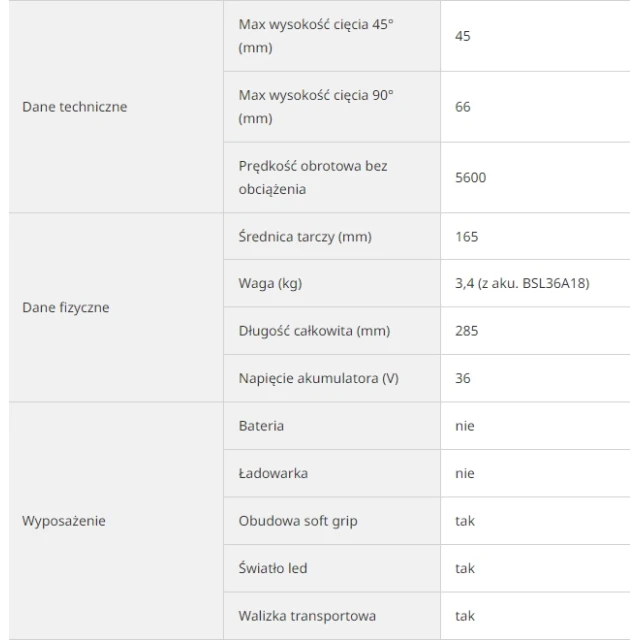Click the Walizka transportowa label
Screen dimensions: 640x640
click(307, 616)
